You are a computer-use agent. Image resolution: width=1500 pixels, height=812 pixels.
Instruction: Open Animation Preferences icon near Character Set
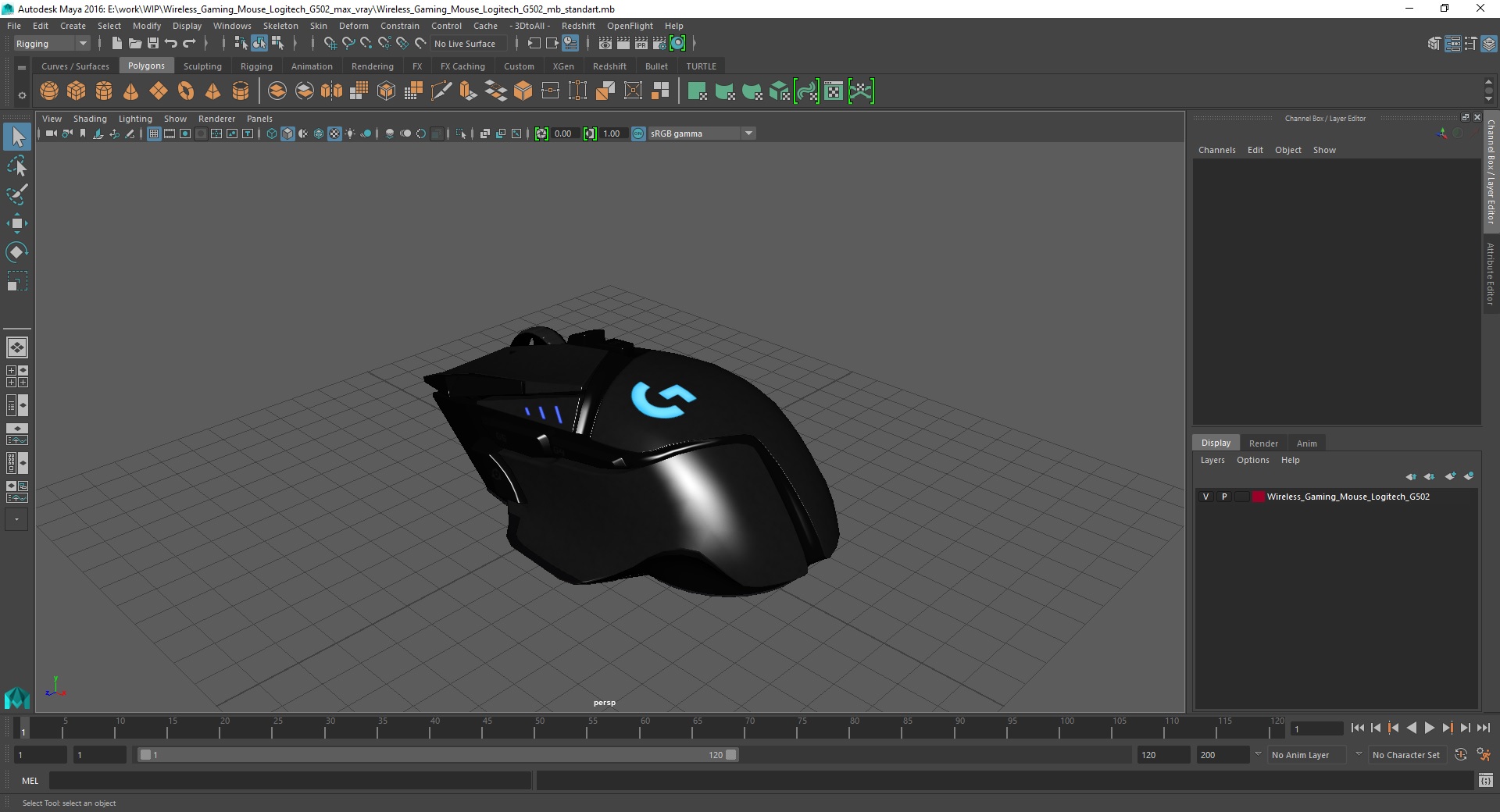coord(1484,755)
